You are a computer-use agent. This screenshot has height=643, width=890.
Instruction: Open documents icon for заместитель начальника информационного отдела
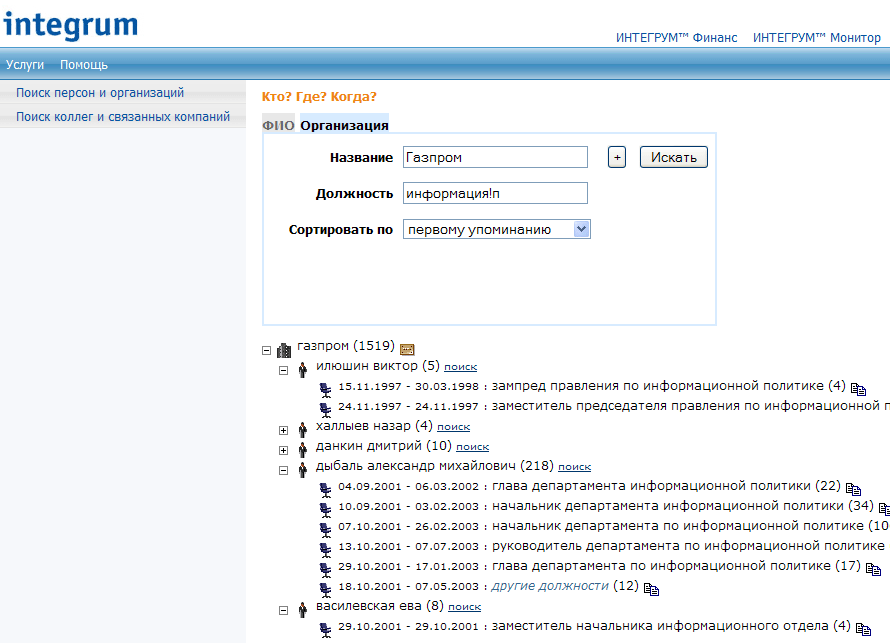click(x=863, y=629)
